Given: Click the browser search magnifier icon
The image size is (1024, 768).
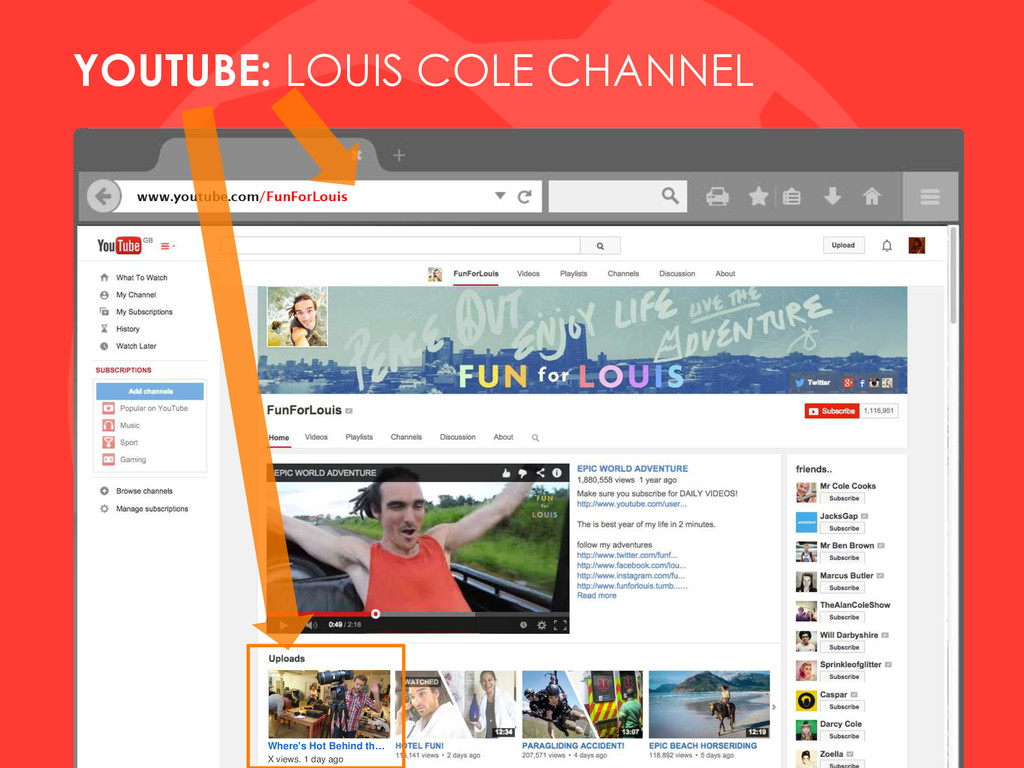Looking at the screenshot, I should pos(670,195).
